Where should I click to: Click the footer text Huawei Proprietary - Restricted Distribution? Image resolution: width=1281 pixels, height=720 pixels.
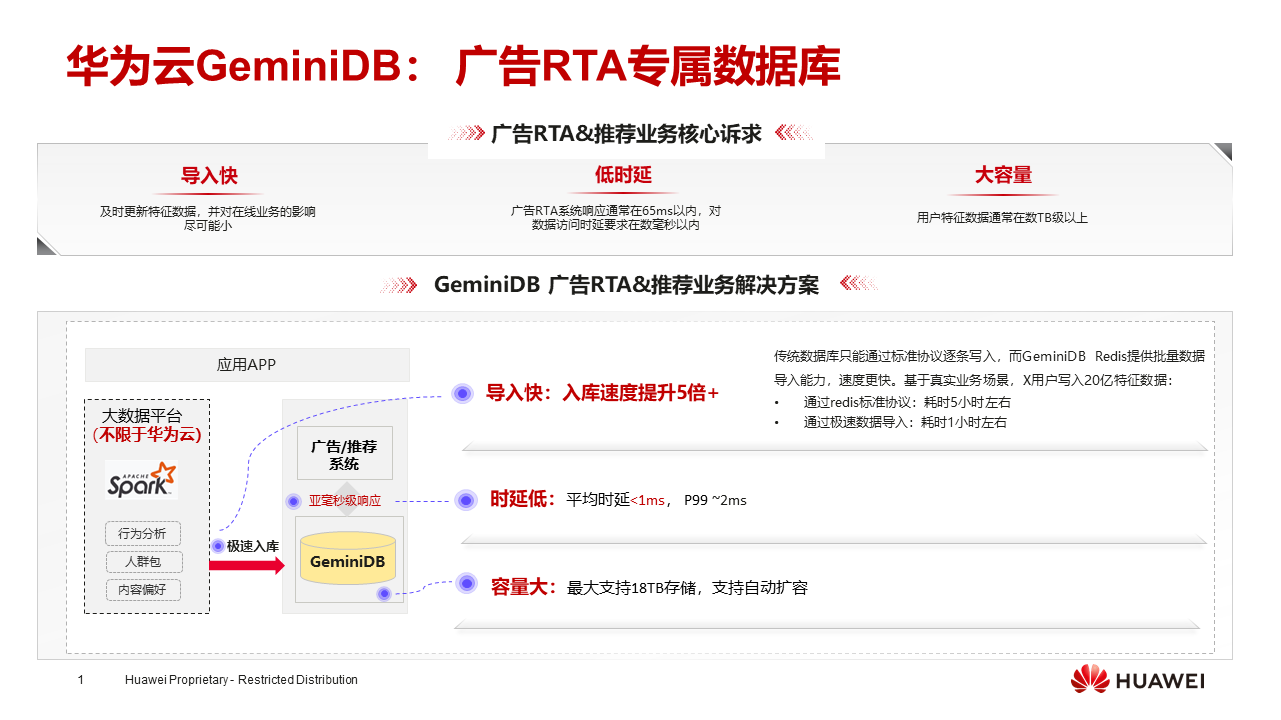(241, 680)
